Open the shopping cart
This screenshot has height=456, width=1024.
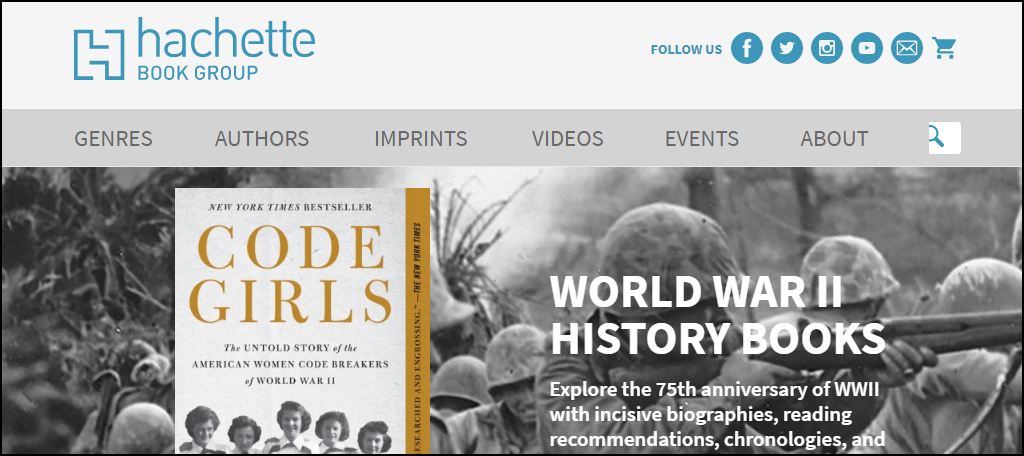944,48
